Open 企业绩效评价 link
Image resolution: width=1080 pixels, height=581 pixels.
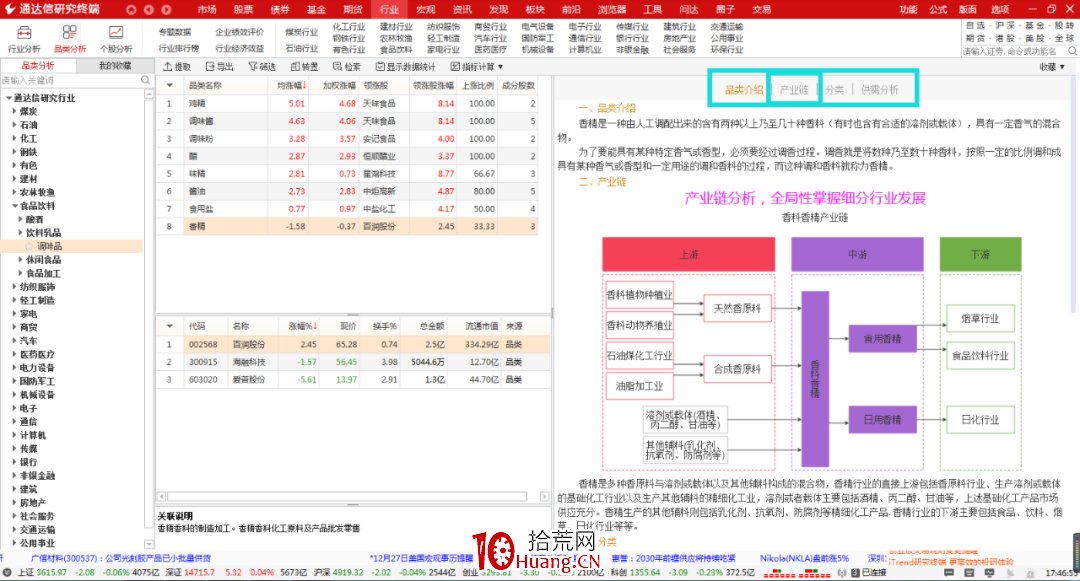coord(239,32)
